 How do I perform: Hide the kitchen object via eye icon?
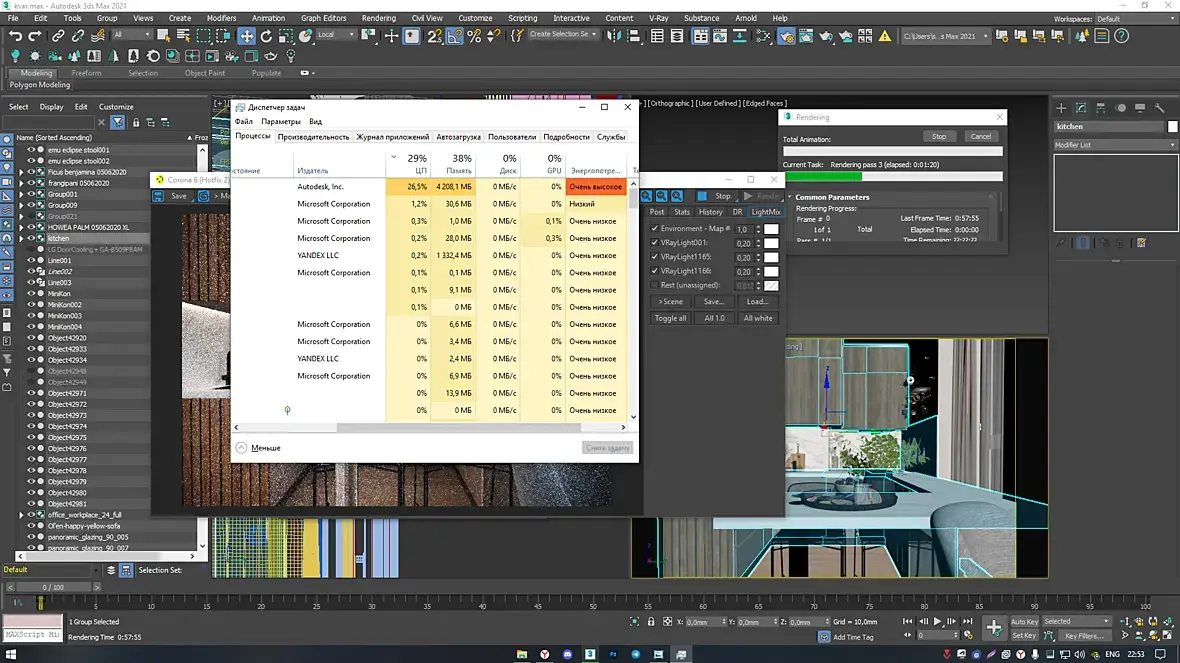(32, 238)
